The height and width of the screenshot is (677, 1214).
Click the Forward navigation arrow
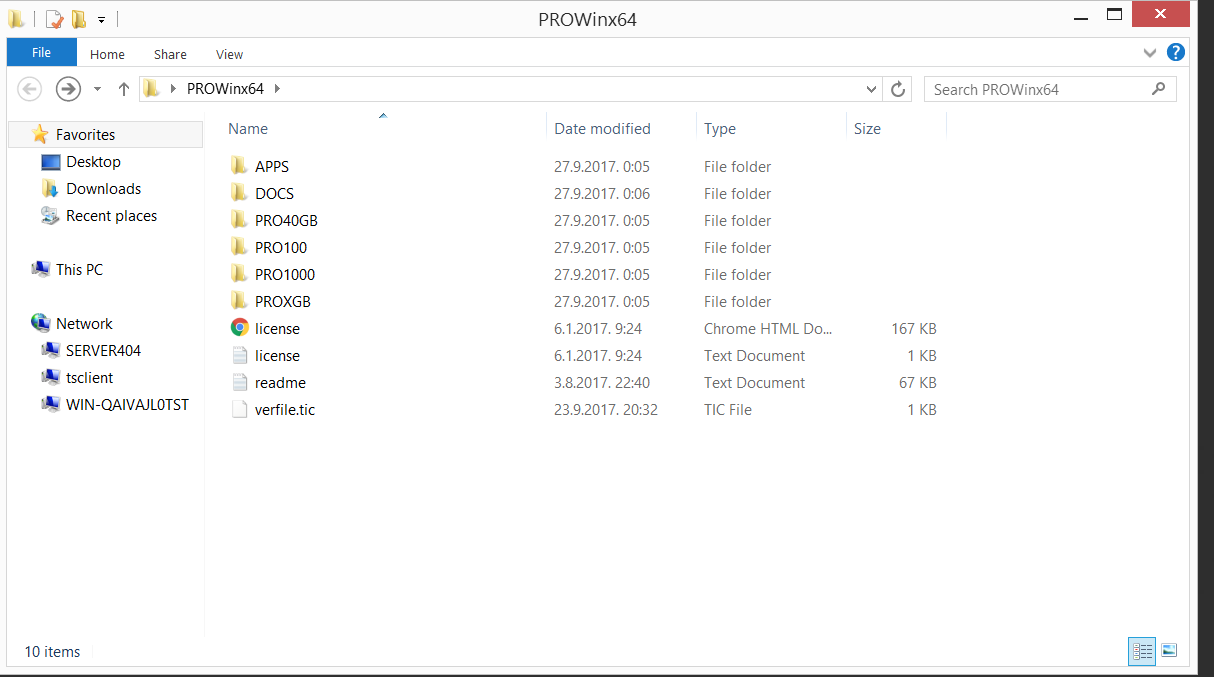coord(68,89)
